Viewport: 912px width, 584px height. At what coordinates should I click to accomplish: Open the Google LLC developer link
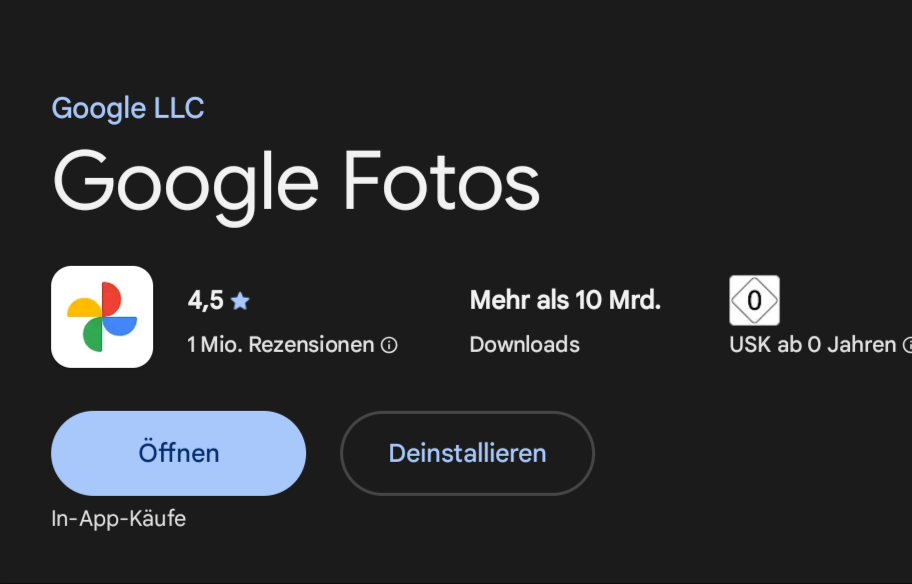pyautogui.click(x=128, y=108)
